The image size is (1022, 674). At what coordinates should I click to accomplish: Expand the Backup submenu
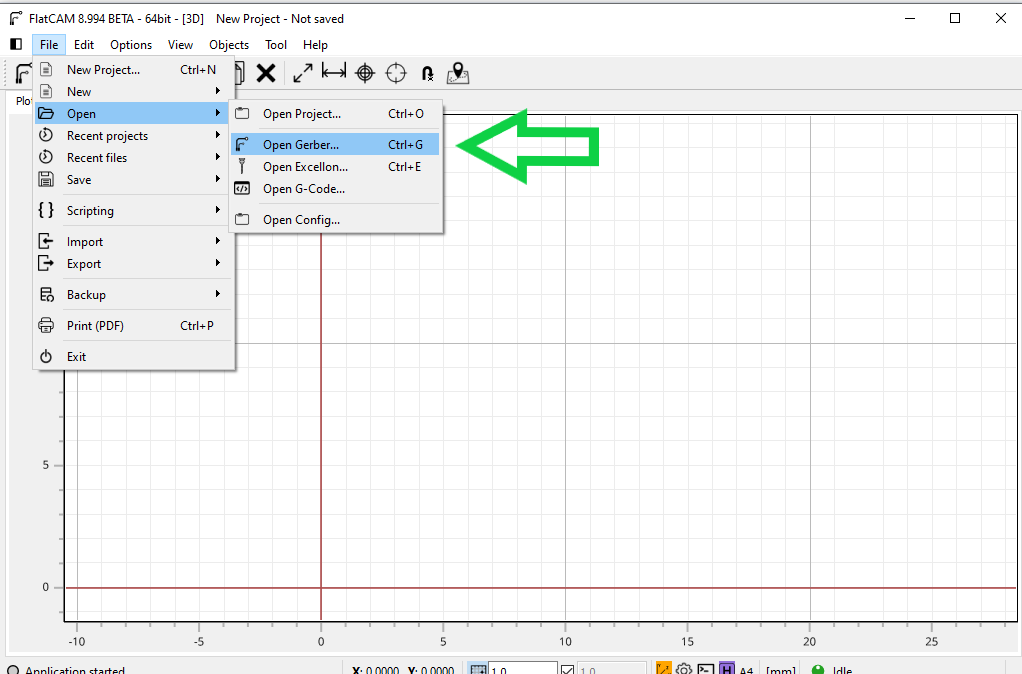pyautogui.click(x=134, y=295)
